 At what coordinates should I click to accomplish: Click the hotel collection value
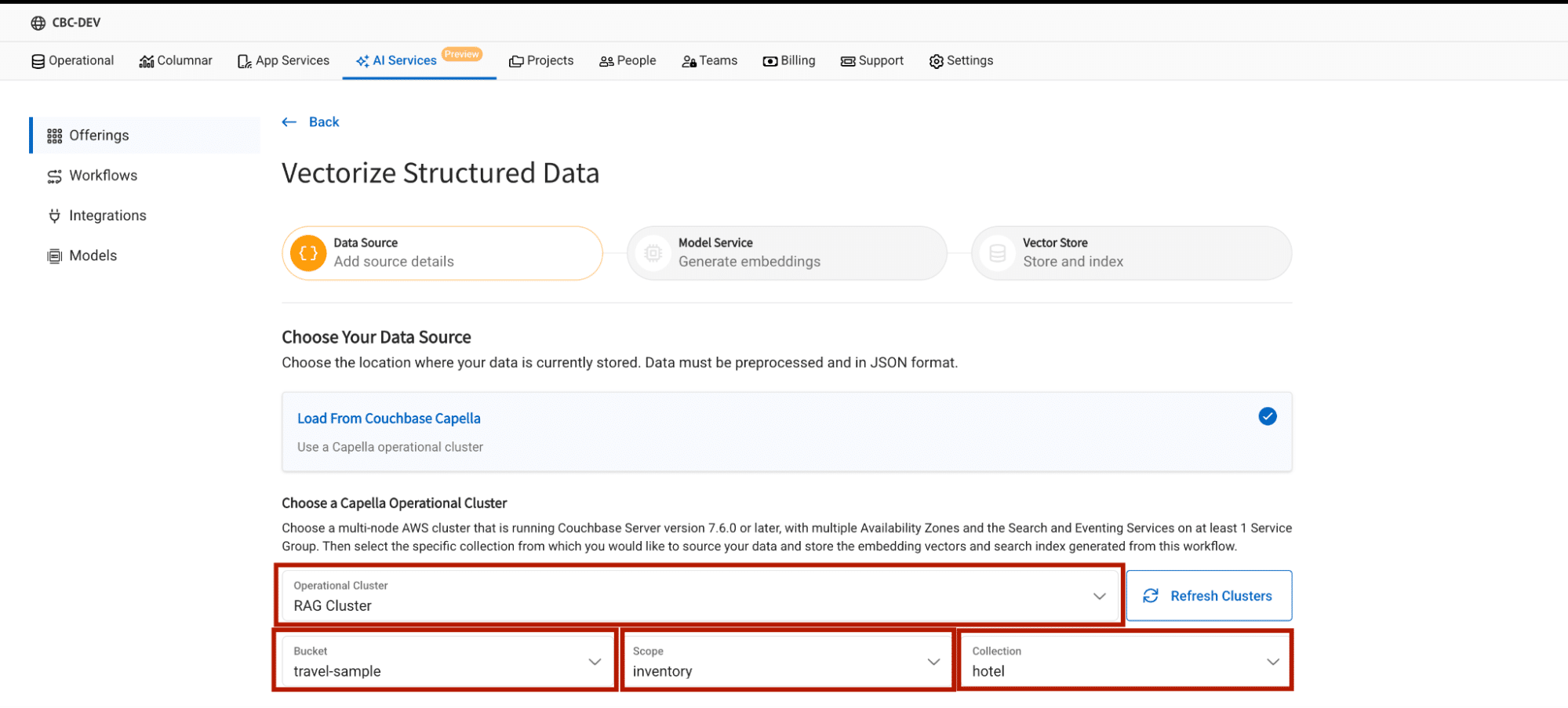tap(988, 672)
